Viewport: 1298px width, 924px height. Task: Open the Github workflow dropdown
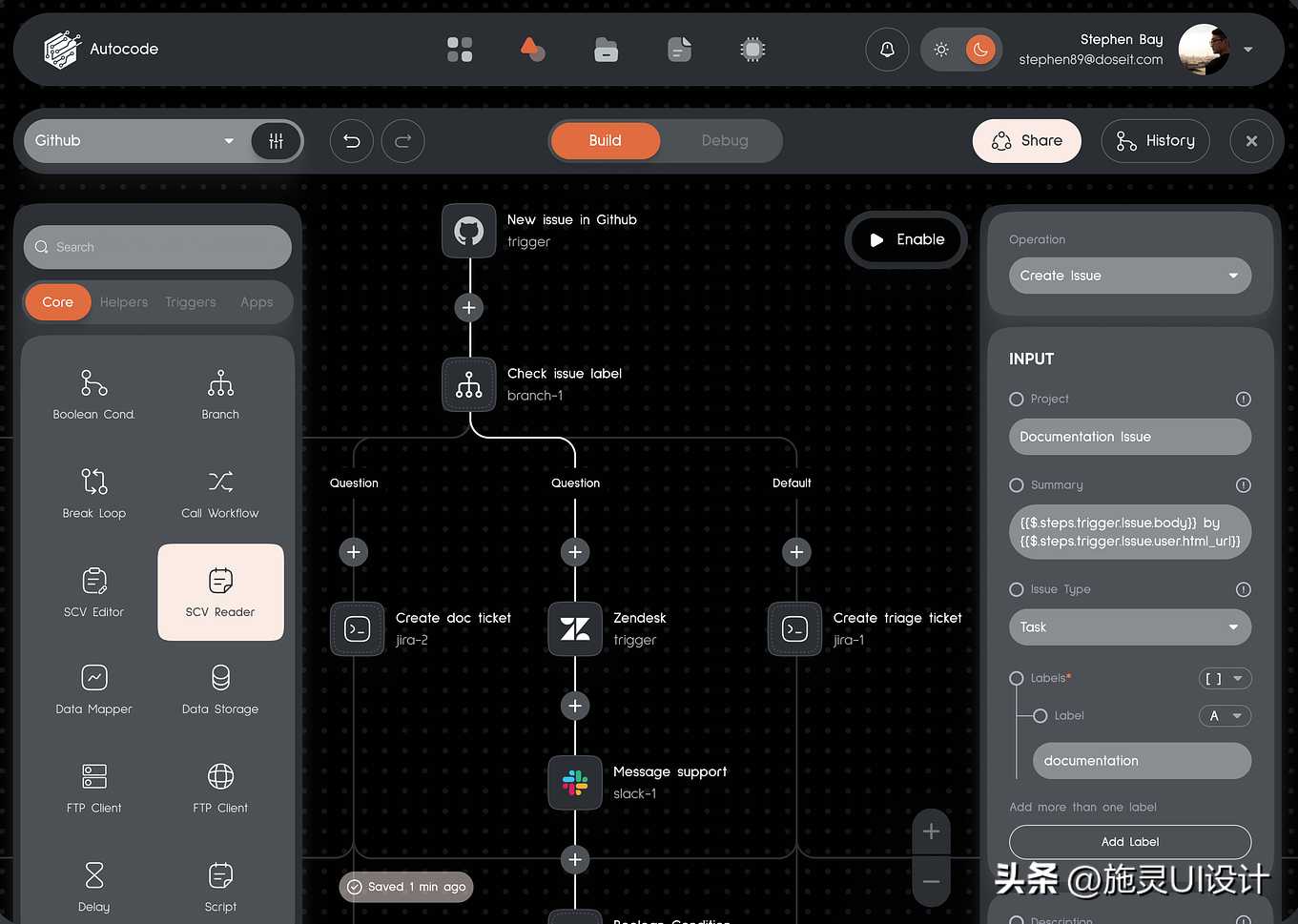click(x=134, y=141)
